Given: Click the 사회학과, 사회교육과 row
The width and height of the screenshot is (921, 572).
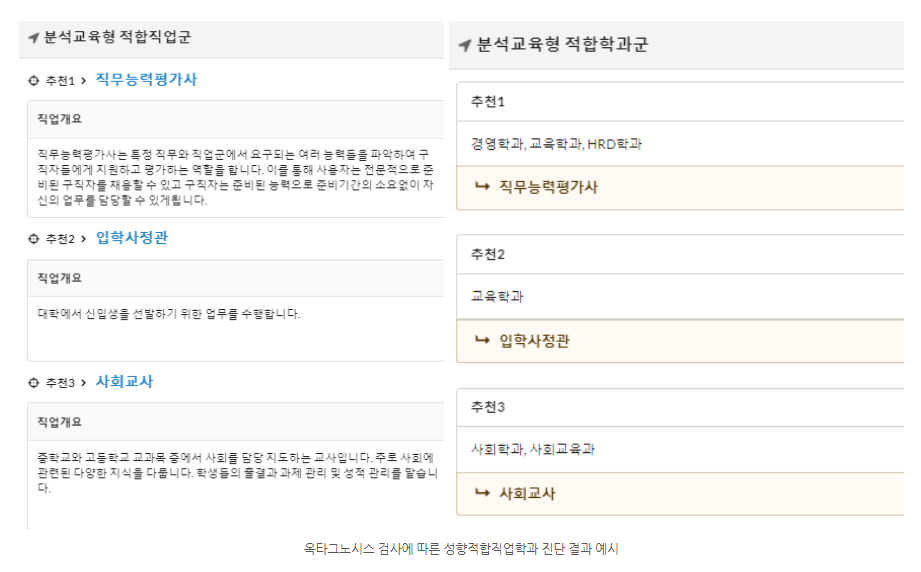Looking at the screenshot, I should click(680, 449).
